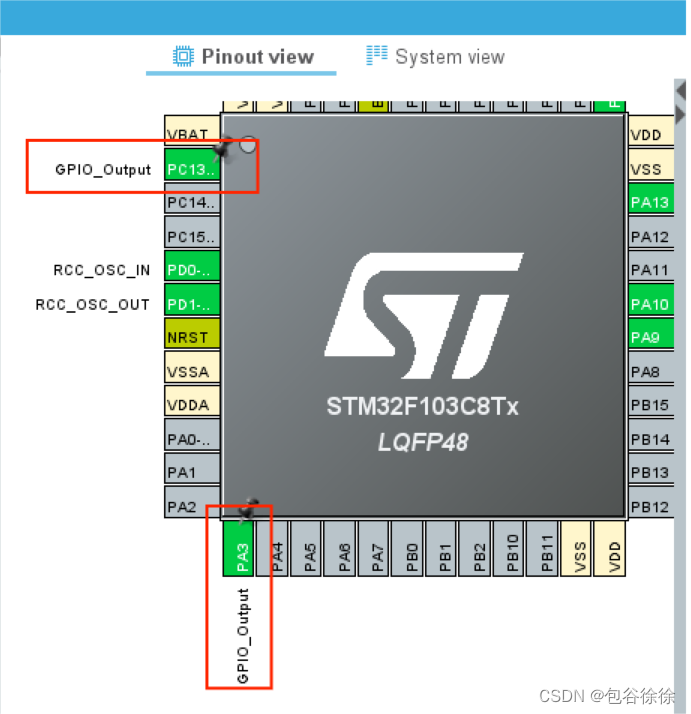Click the STM32F103C8Tx chip name text
Screen dimensions: 691x714
[422, 406]
